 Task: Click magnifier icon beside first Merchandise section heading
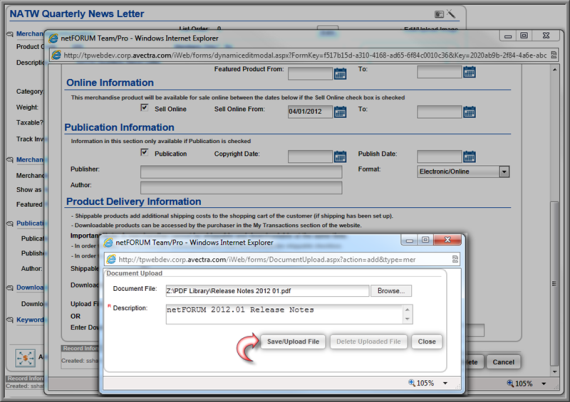(x=10, y=34)
